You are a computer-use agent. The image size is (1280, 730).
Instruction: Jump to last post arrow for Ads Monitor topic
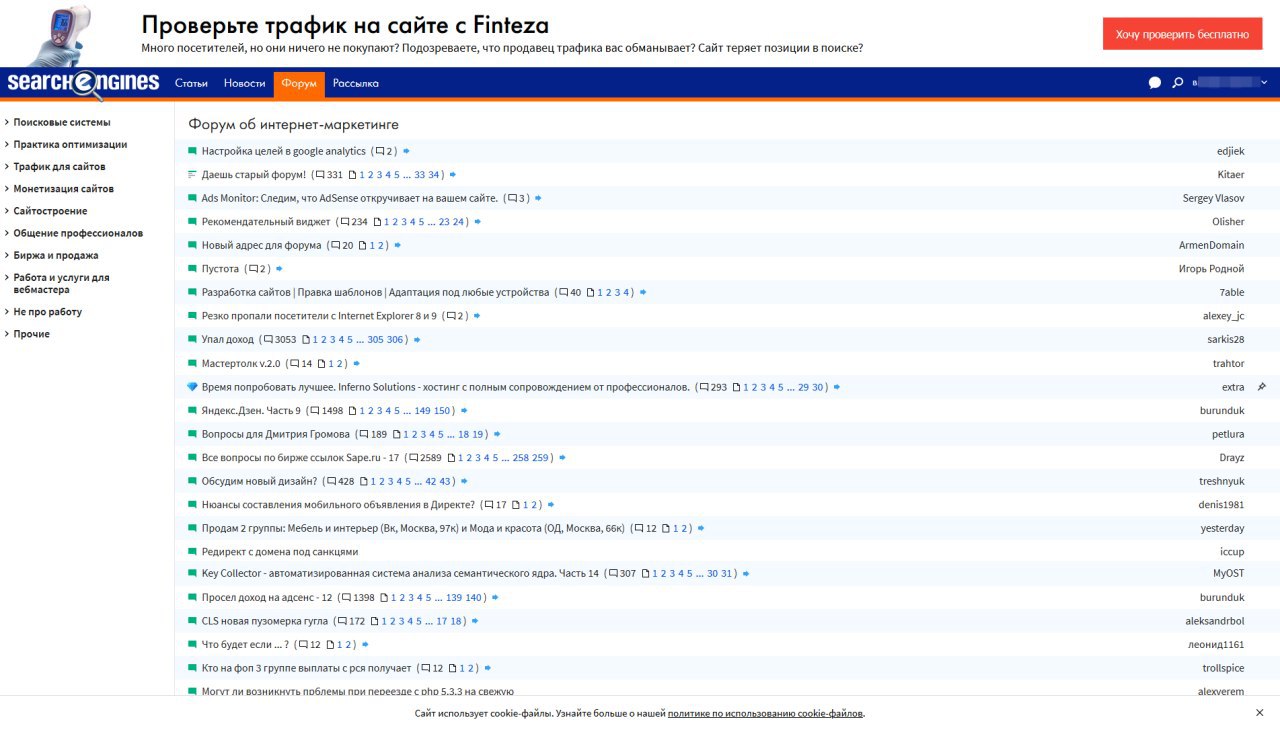[538, 198]
